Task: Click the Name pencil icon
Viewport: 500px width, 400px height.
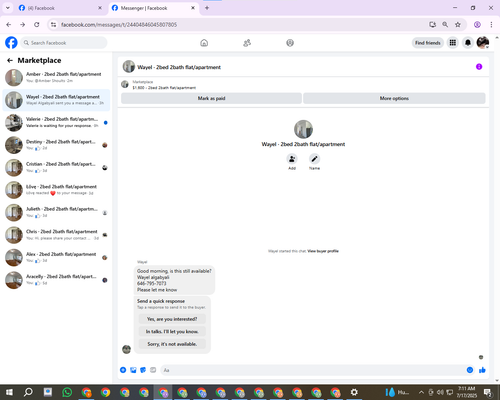Action: pos(314,159)
